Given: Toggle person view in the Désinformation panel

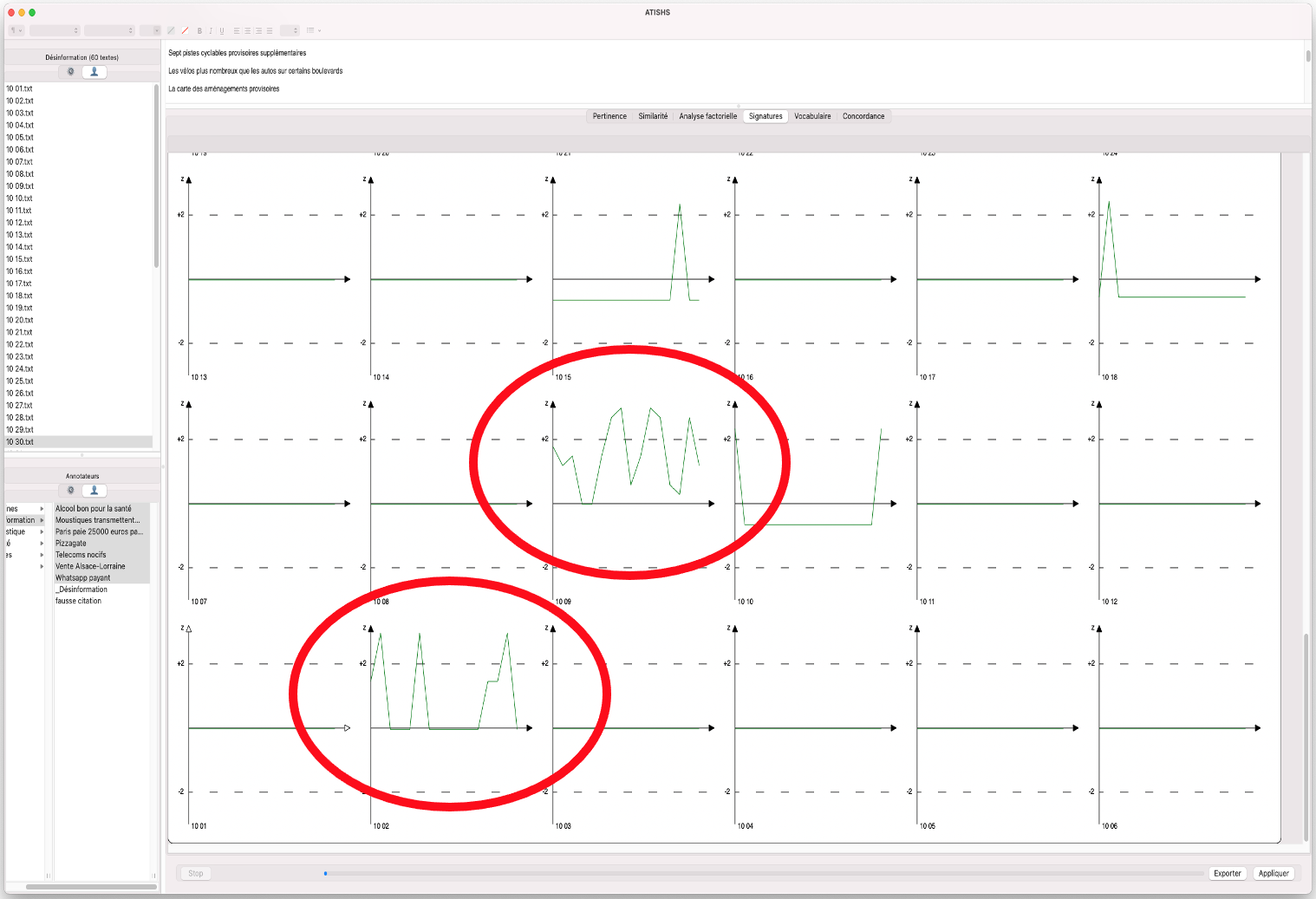Looking at the screenshot, I should (x=94, y=72).
